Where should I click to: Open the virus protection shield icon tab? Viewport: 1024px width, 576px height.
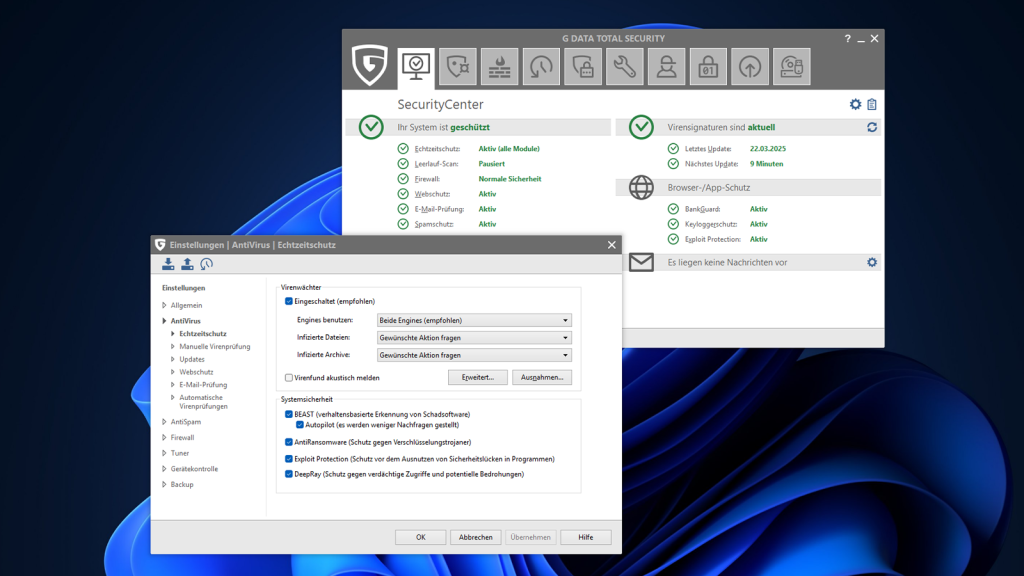[458, 67]
